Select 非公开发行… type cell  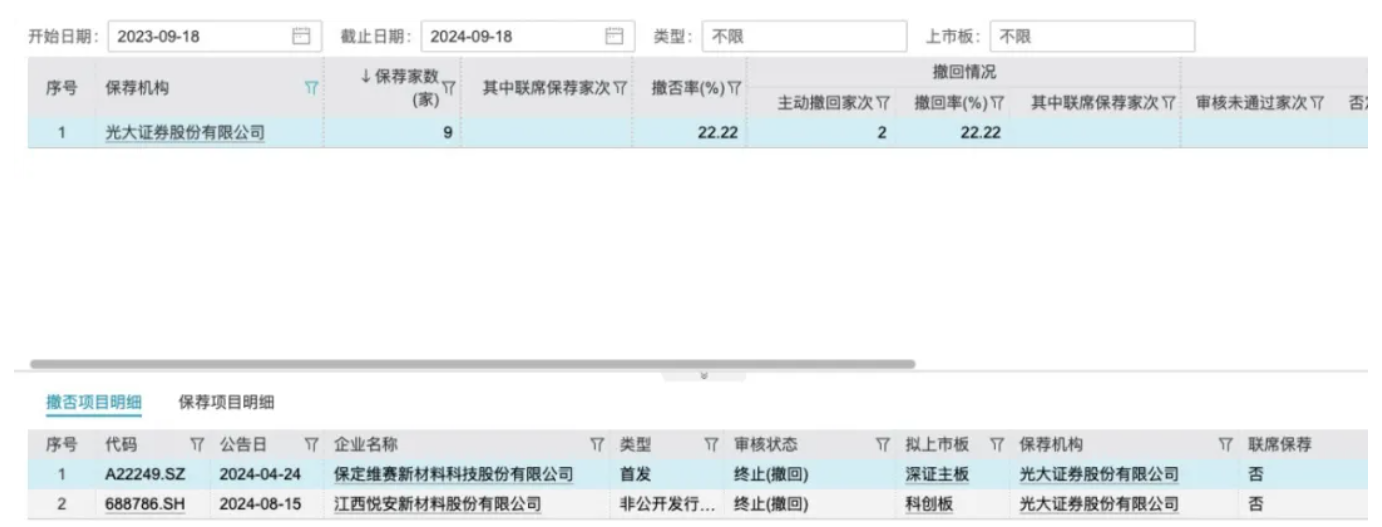(x=669, y=504)
